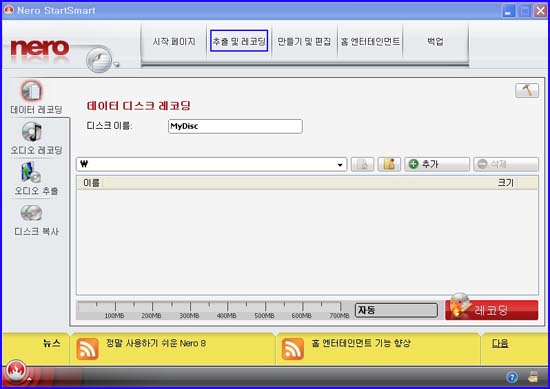Switch to the 만들기 및 편집 tab

[304, 41]
